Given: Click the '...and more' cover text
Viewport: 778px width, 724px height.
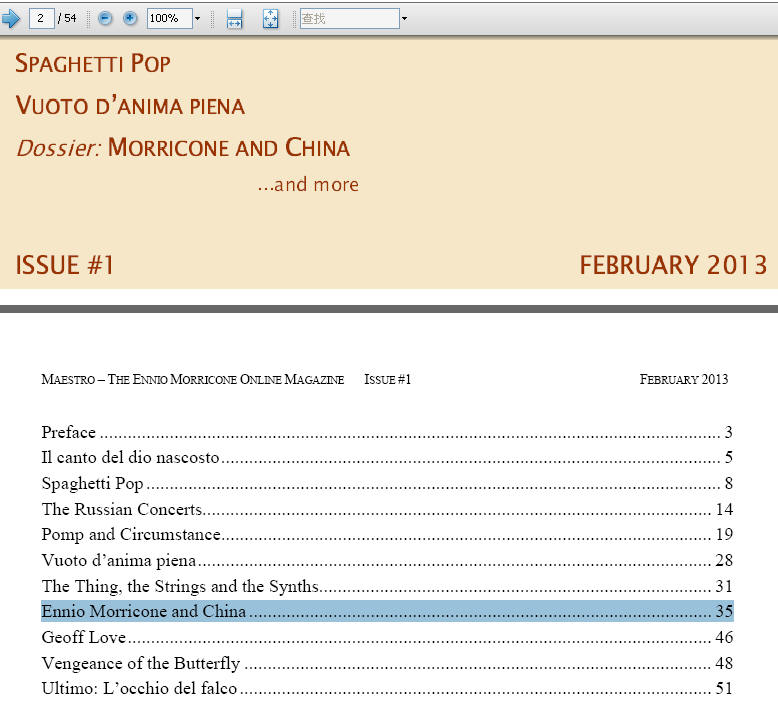Looking at the screenshot, I should 308,185.
